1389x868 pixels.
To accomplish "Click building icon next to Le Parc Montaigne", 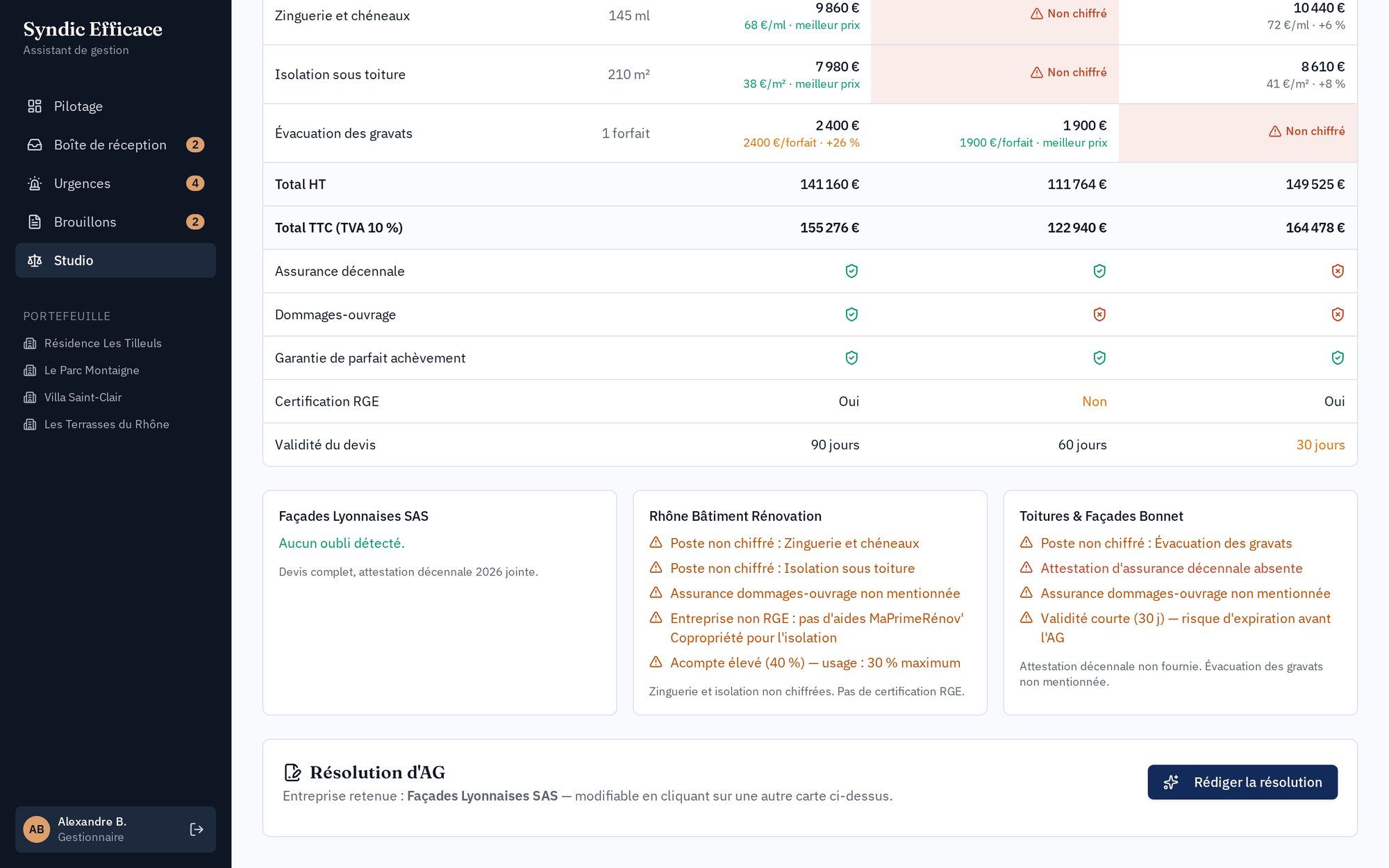I will click(x=30, y=370).
